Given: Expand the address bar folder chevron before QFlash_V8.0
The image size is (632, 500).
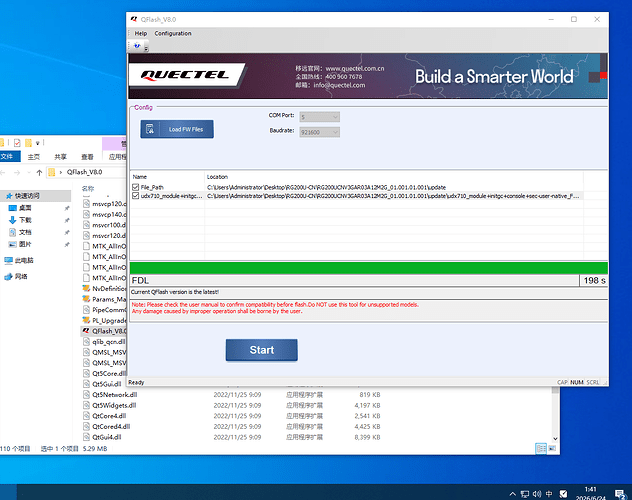Looking at the screenshot, I should tap(61, 172).
